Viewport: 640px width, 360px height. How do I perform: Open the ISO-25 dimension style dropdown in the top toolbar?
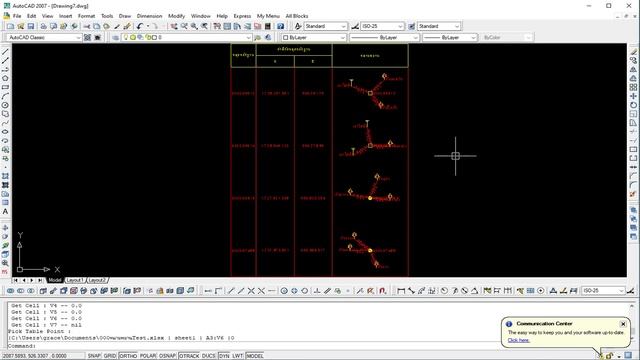click(x=382, y=26)
